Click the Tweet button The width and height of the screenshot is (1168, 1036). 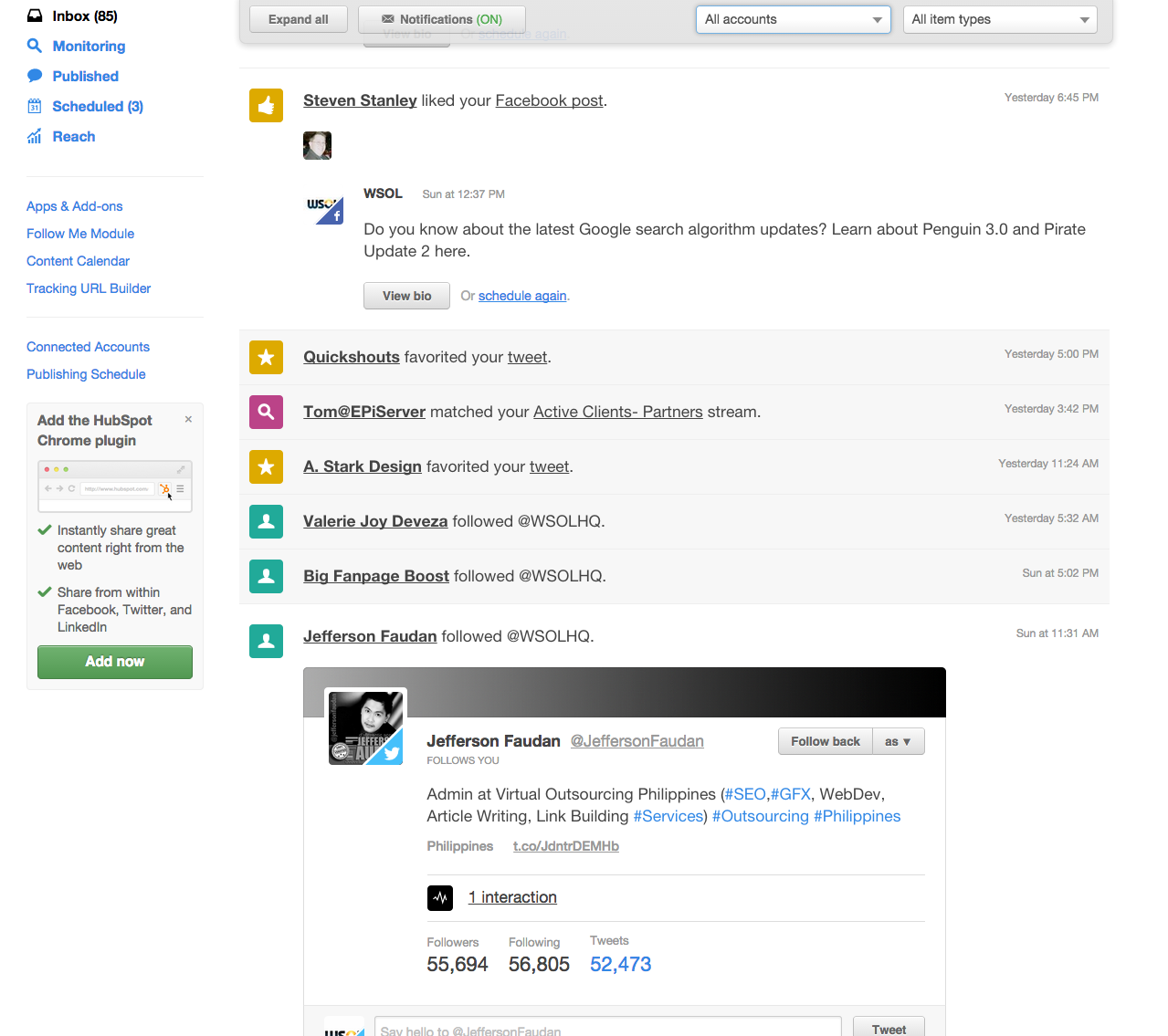pos(889,1027)
